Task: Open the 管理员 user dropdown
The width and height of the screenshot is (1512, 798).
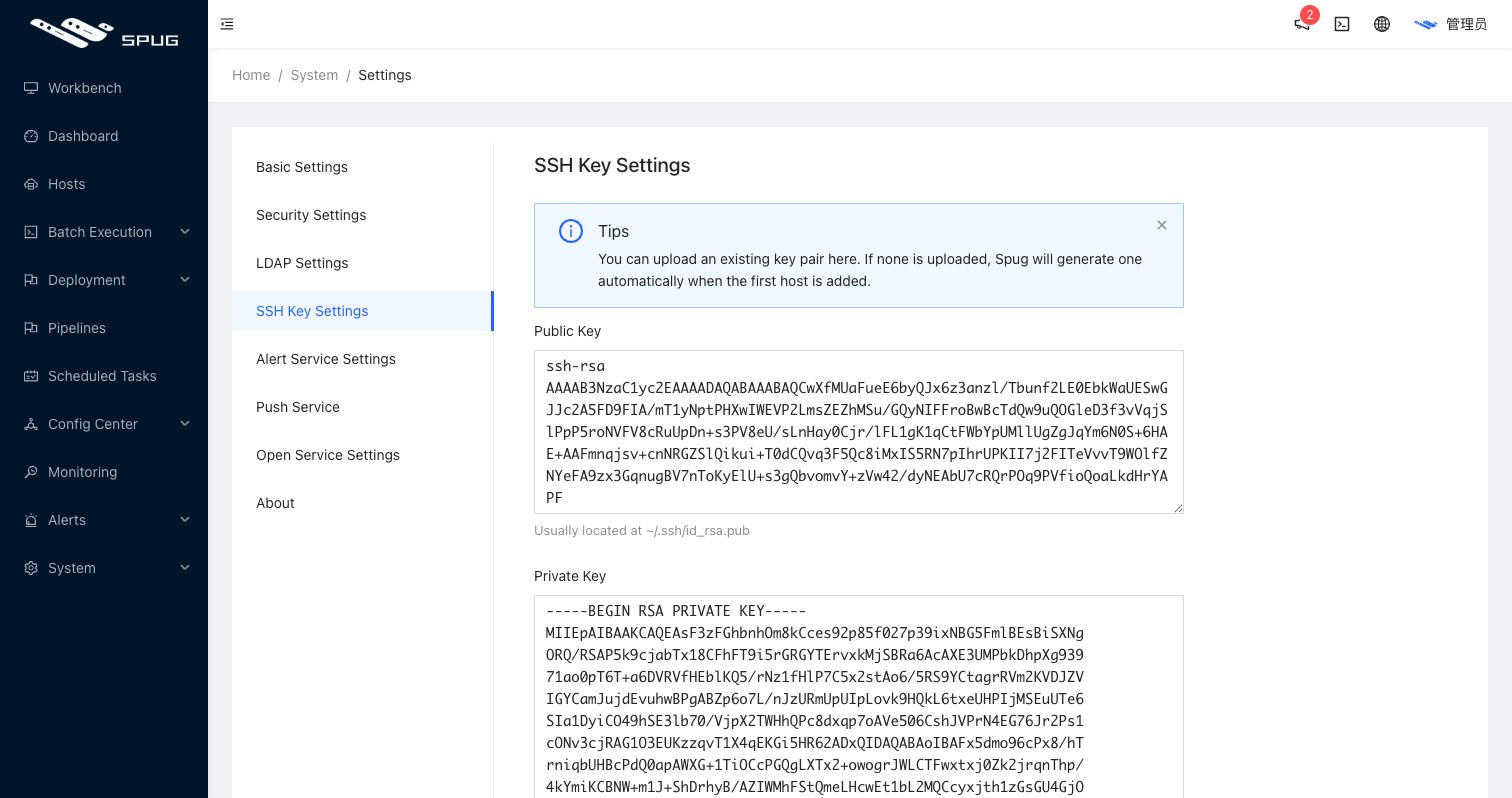Action: pos(1451,24)
